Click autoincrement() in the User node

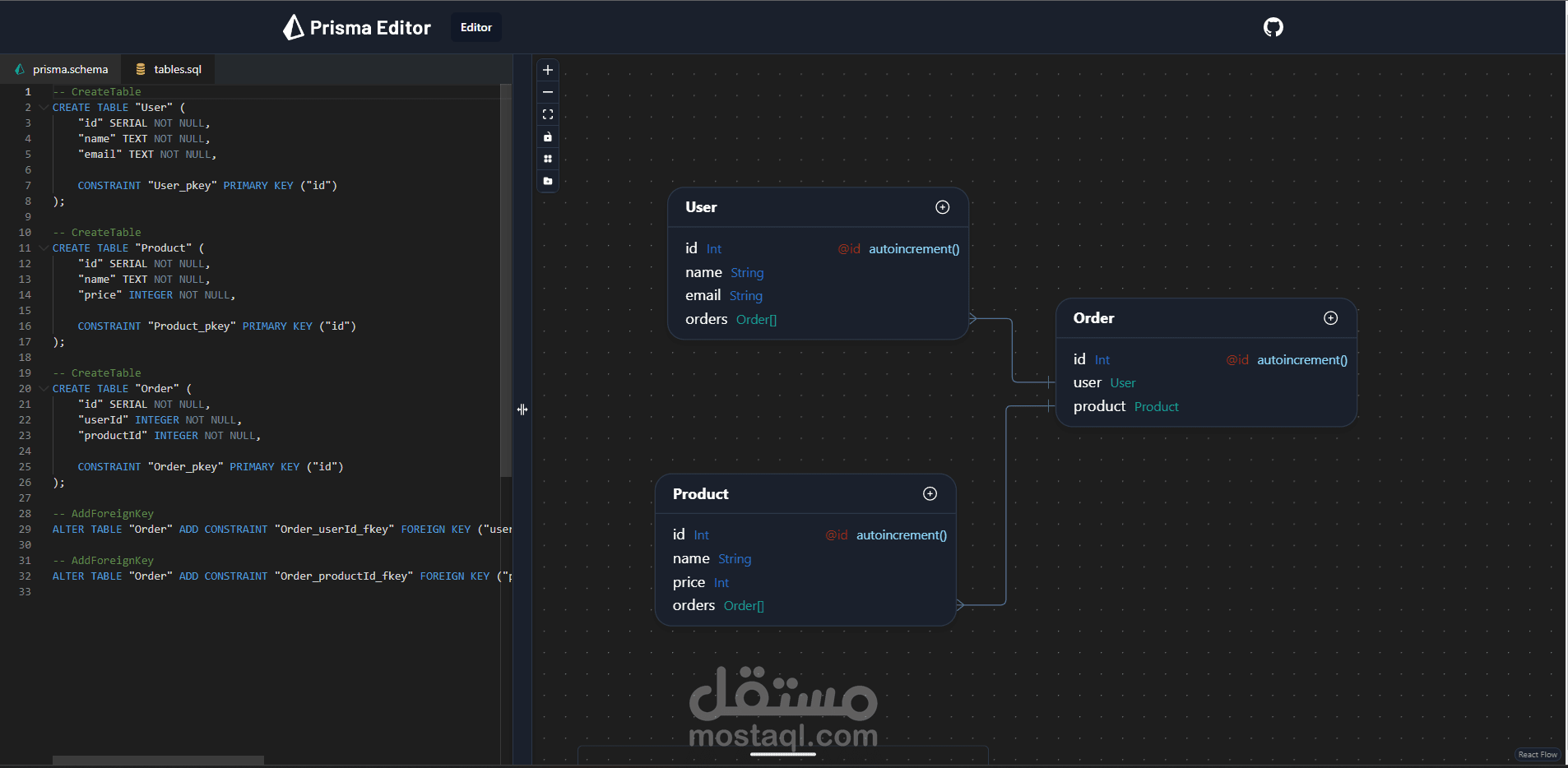(x=914, y=249)
